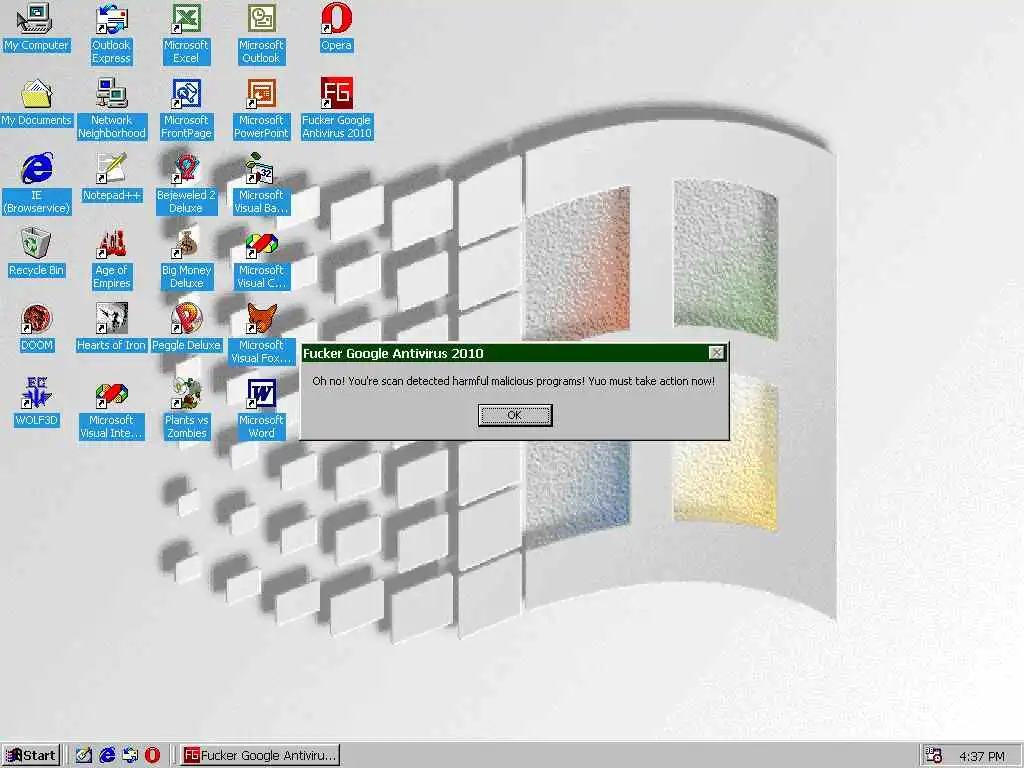Viewport: 1024px width, 768px height.
Task: Close the antivirus alert dialog
Action: [x=716, y=353]
